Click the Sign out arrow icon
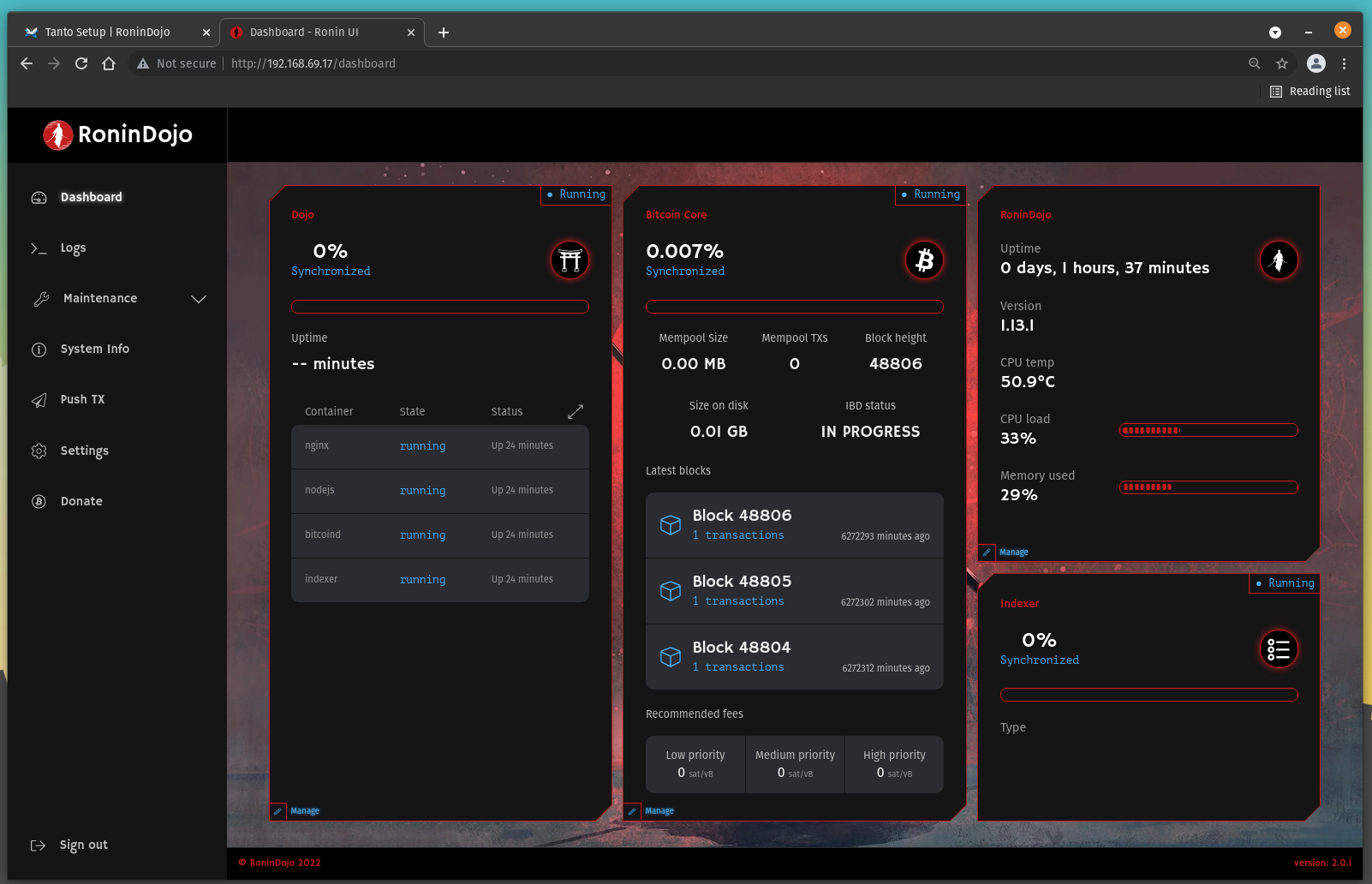1372x884 pixels. tap(38, 845)
